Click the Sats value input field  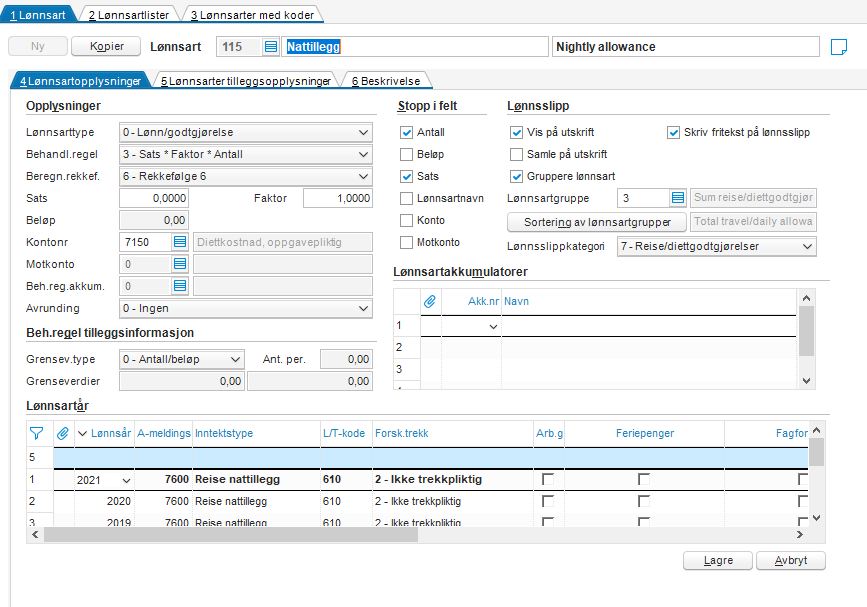tap(153, 198)
